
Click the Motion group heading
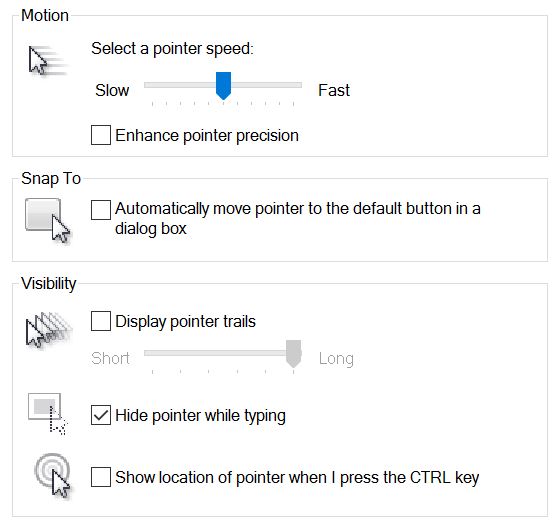(x=45, y=15)
